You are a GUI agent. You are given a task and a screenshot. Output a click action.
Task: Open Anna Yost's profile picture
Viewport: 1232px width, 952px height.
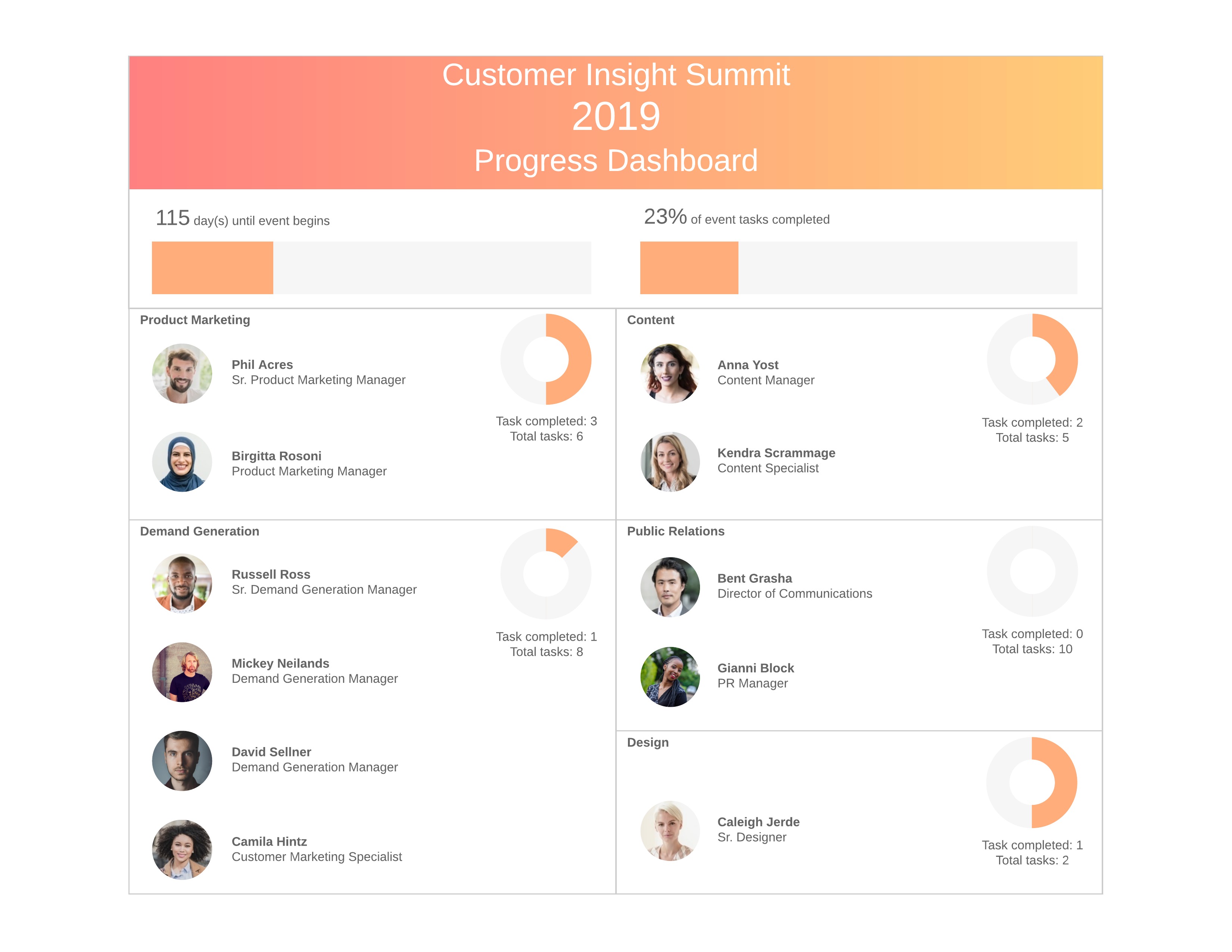[670, 373]
